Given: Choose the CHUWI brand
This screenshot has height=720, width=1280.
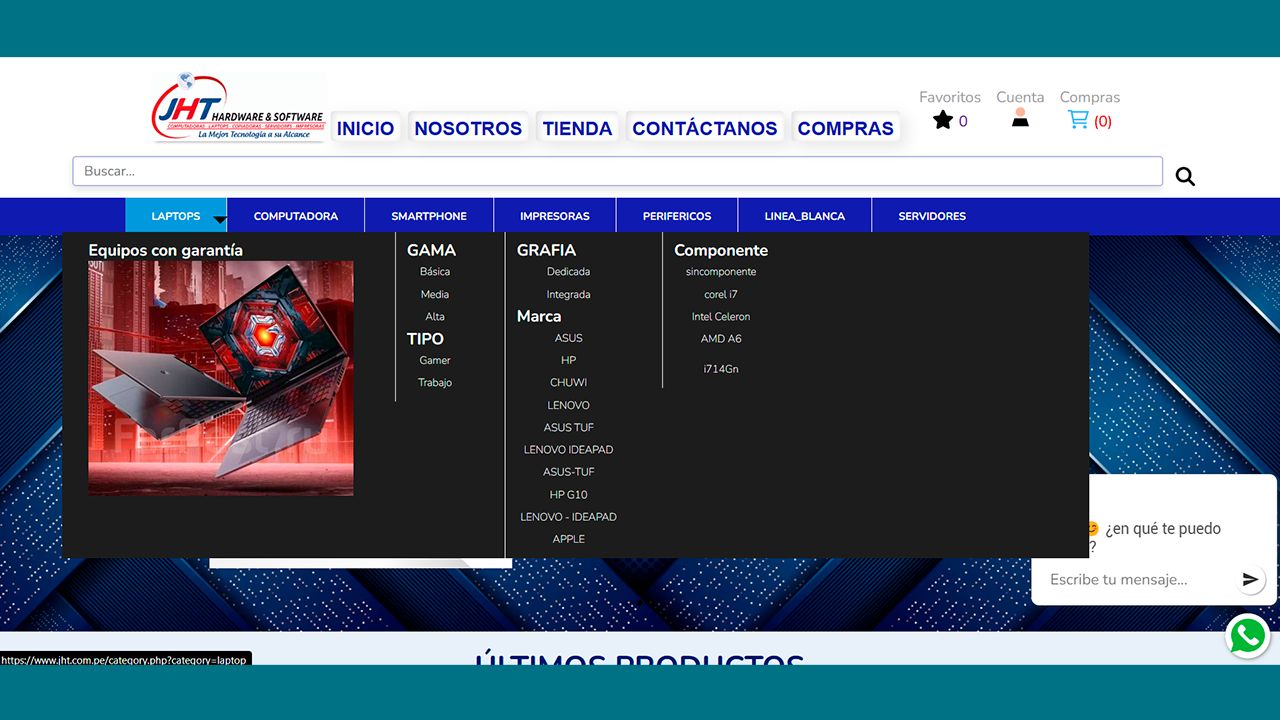Looking at the screenshot, I should point(569,383).
